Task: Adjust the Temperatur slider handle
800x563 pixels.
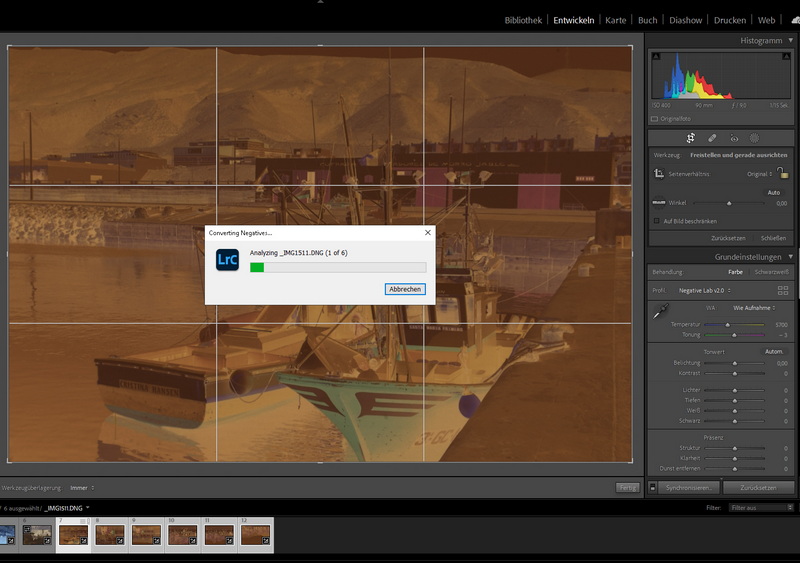Action: (727, 325)
